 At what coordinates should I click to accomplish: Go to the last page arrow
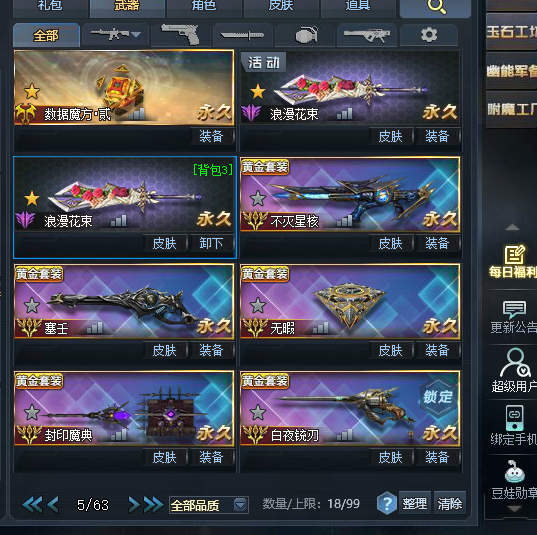pyautogui.click(x=154, y=505)
